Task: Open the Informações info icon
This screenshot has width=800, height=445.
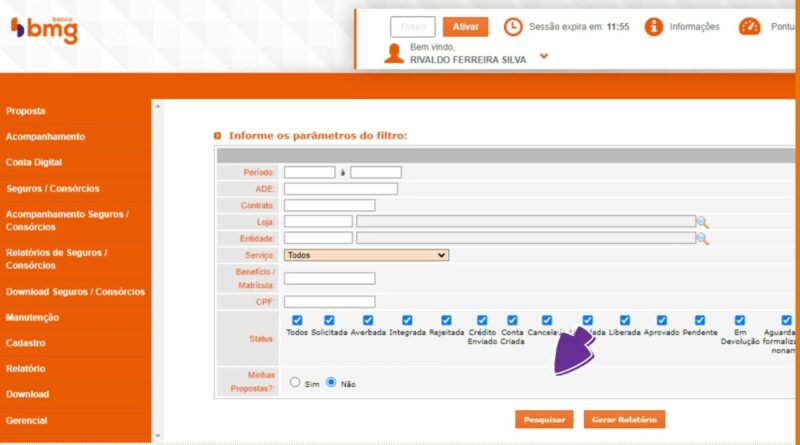Action: tap(654, 27)
